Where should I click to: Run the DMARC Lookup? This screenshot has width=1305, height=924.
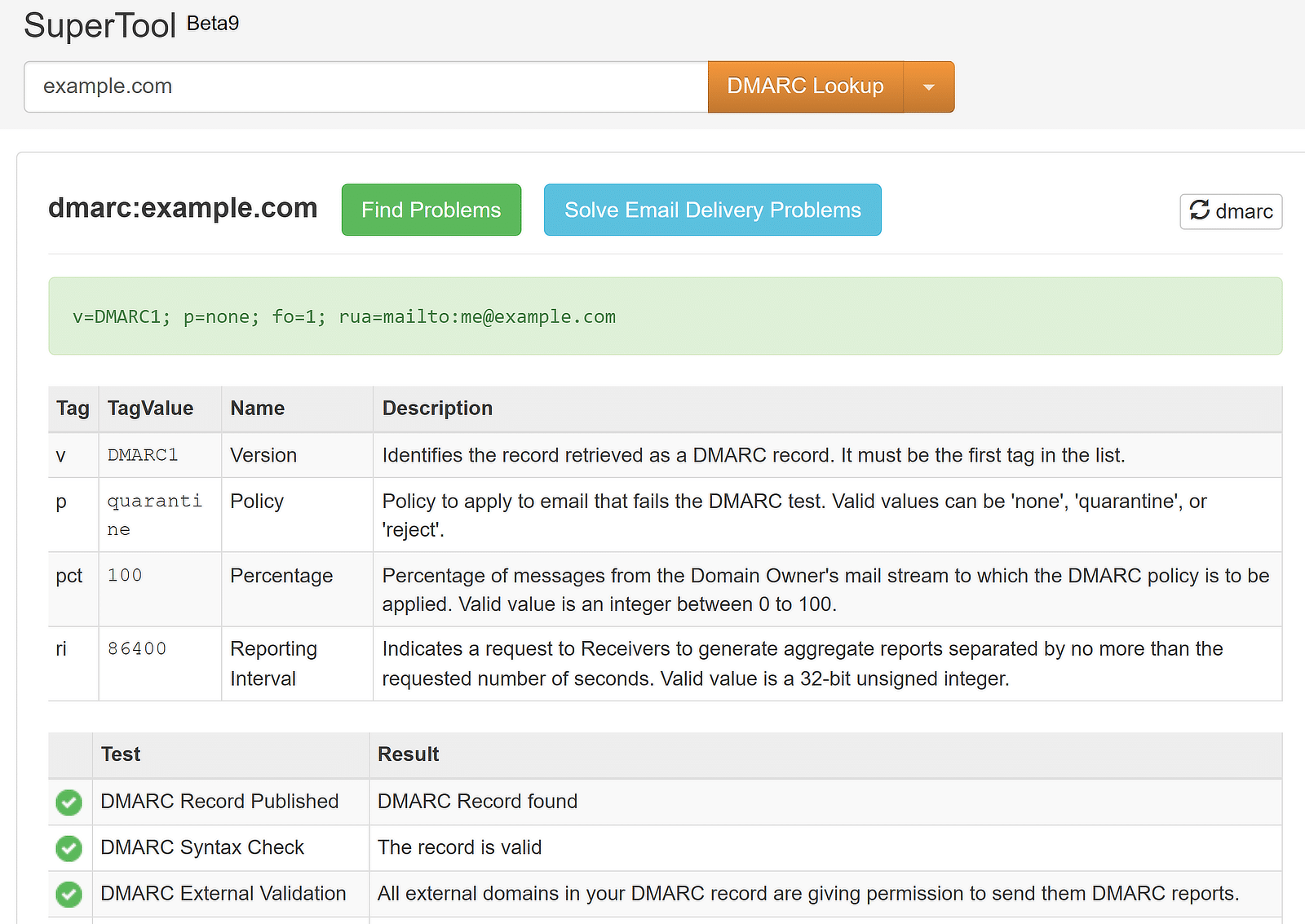click(x=805, y=86)
